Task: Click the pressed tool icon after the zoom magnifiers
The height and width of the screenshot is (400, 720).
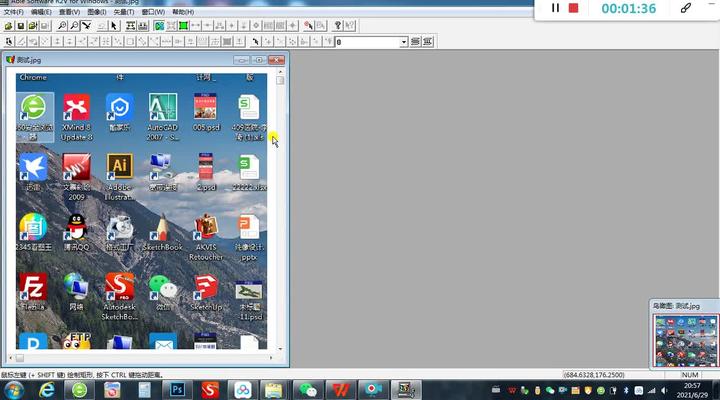Action: (86, 26)
